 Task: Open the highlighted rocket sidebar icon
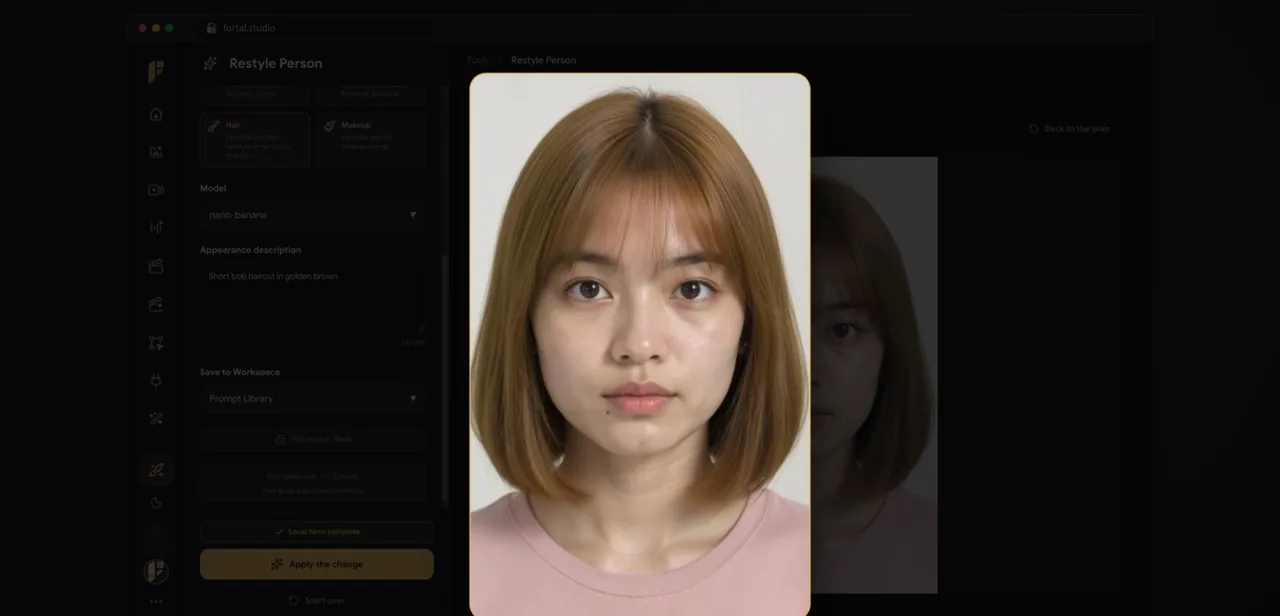156,470
